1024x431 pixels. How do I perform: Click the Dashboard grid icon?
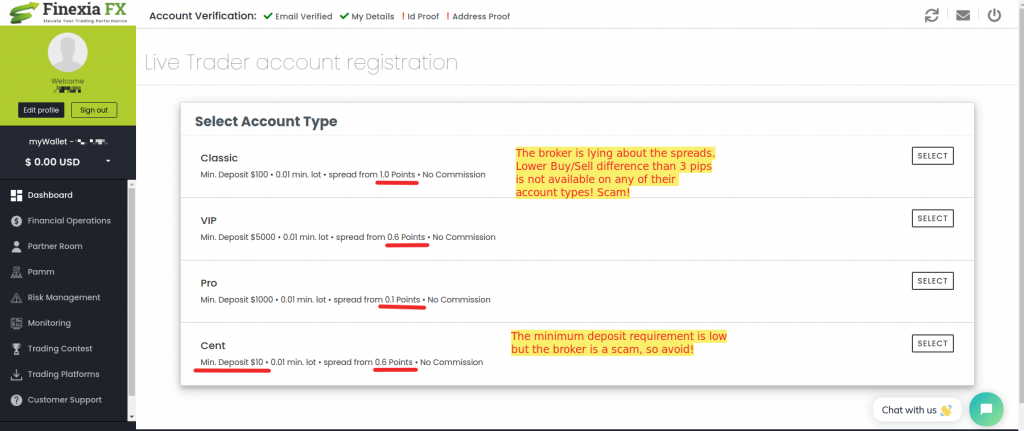click(17, 195)
